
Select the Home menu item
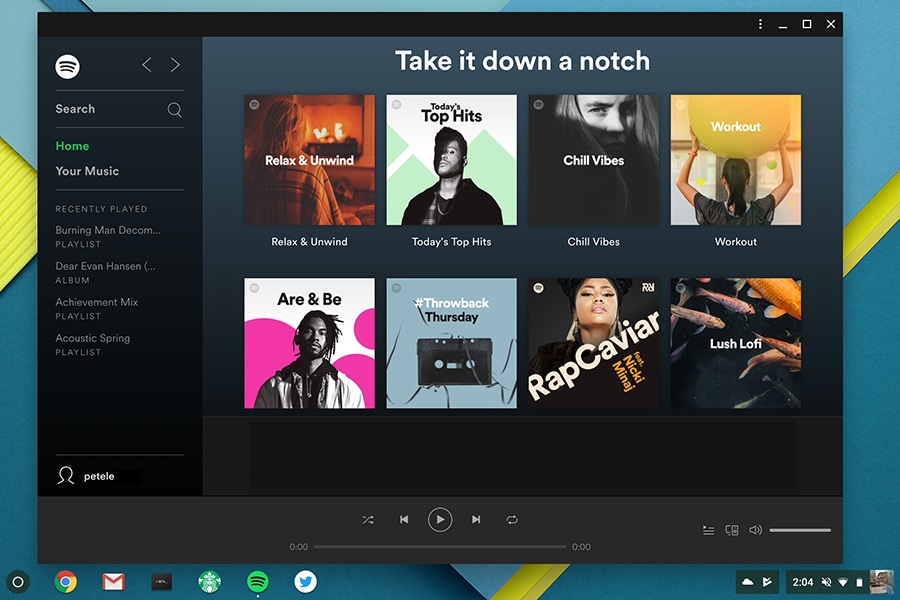tap(72, 146)
